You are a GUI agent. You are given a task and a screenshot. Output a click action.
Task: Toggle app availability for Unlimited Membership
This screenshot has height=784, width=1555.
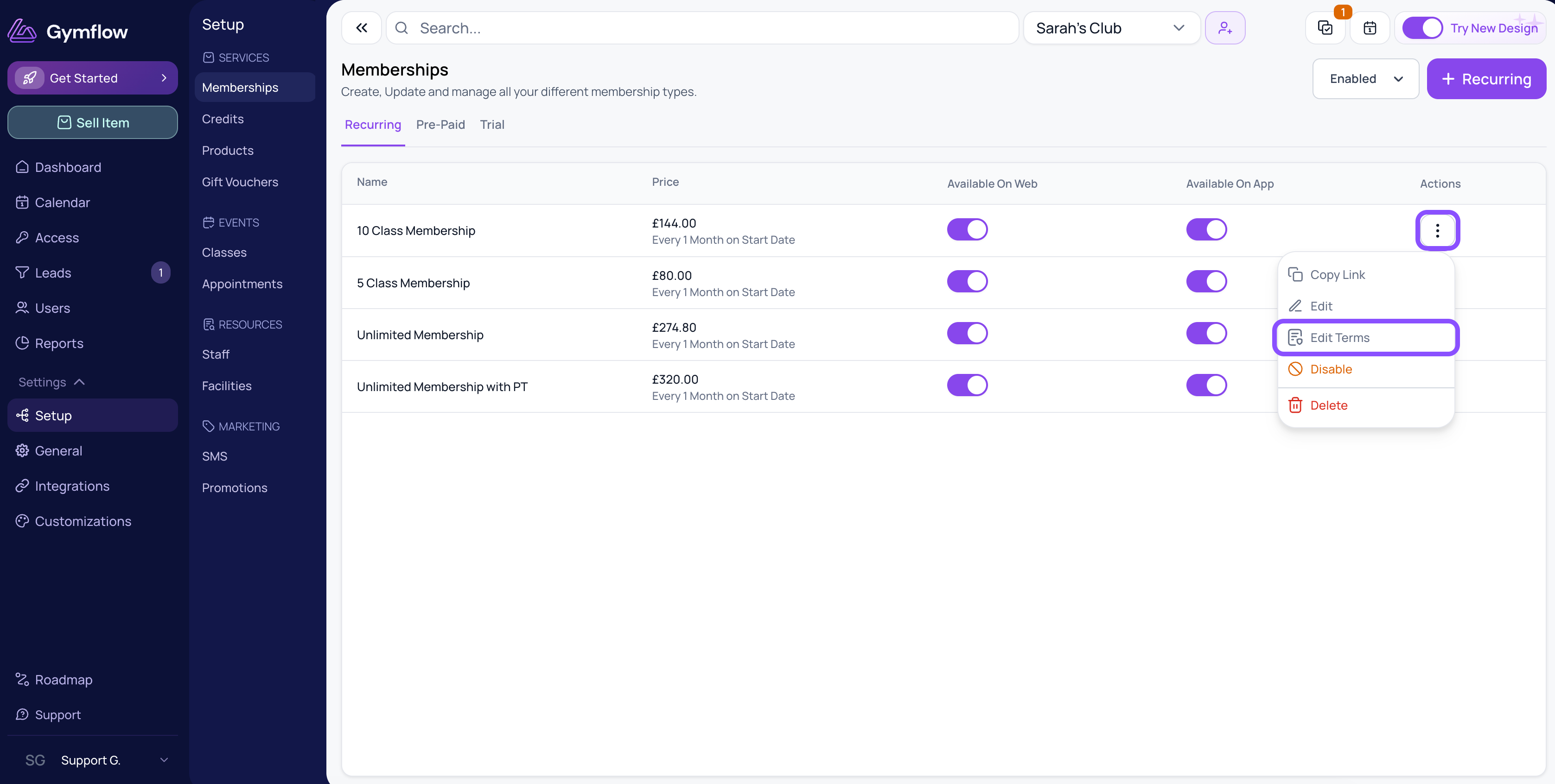point(1206,334)
